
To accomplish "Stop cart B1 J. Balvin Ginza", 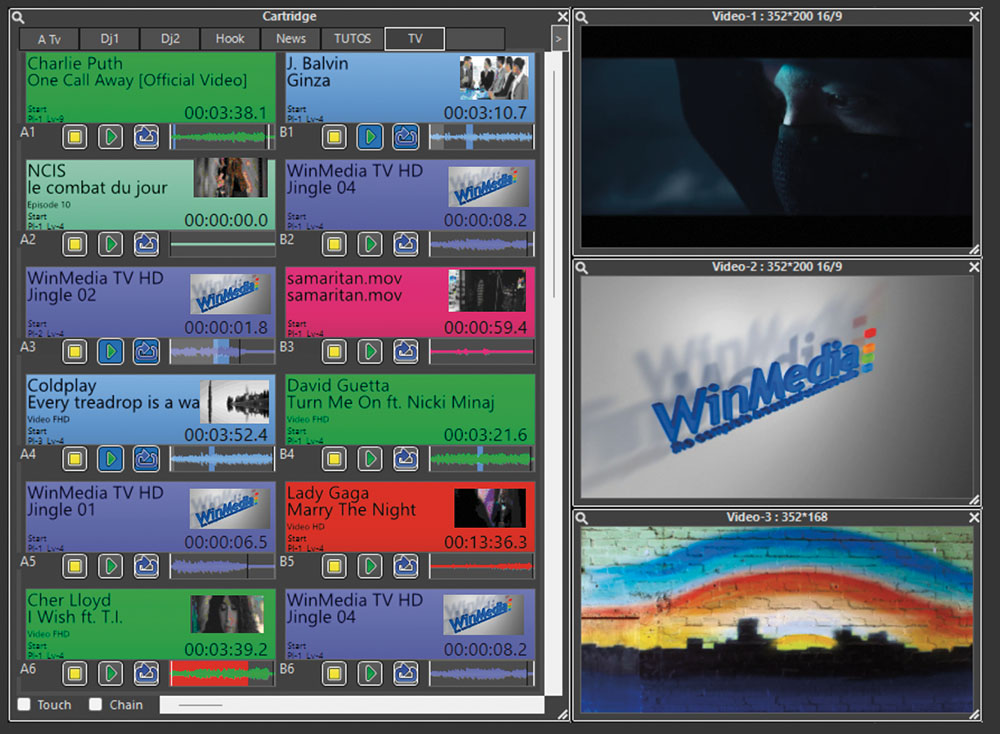I will pyautogui.click(x=334, y=136).
